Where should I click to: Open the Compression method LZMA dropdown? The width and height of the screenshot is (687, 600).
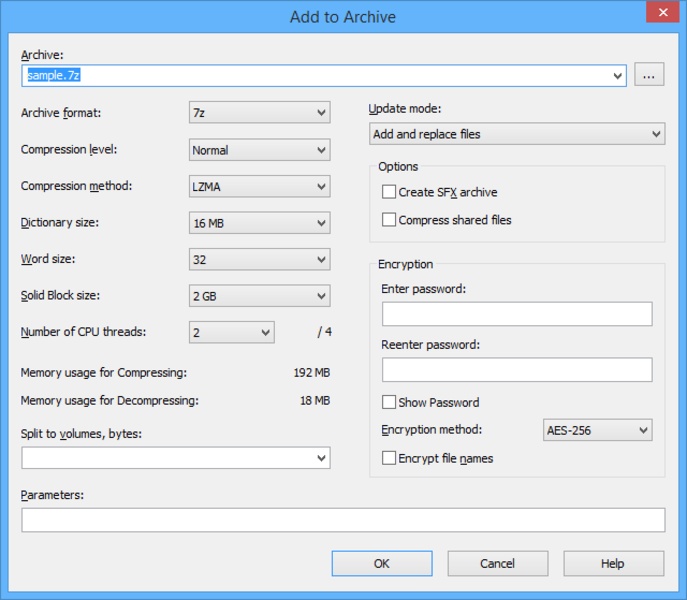(259, 186)
